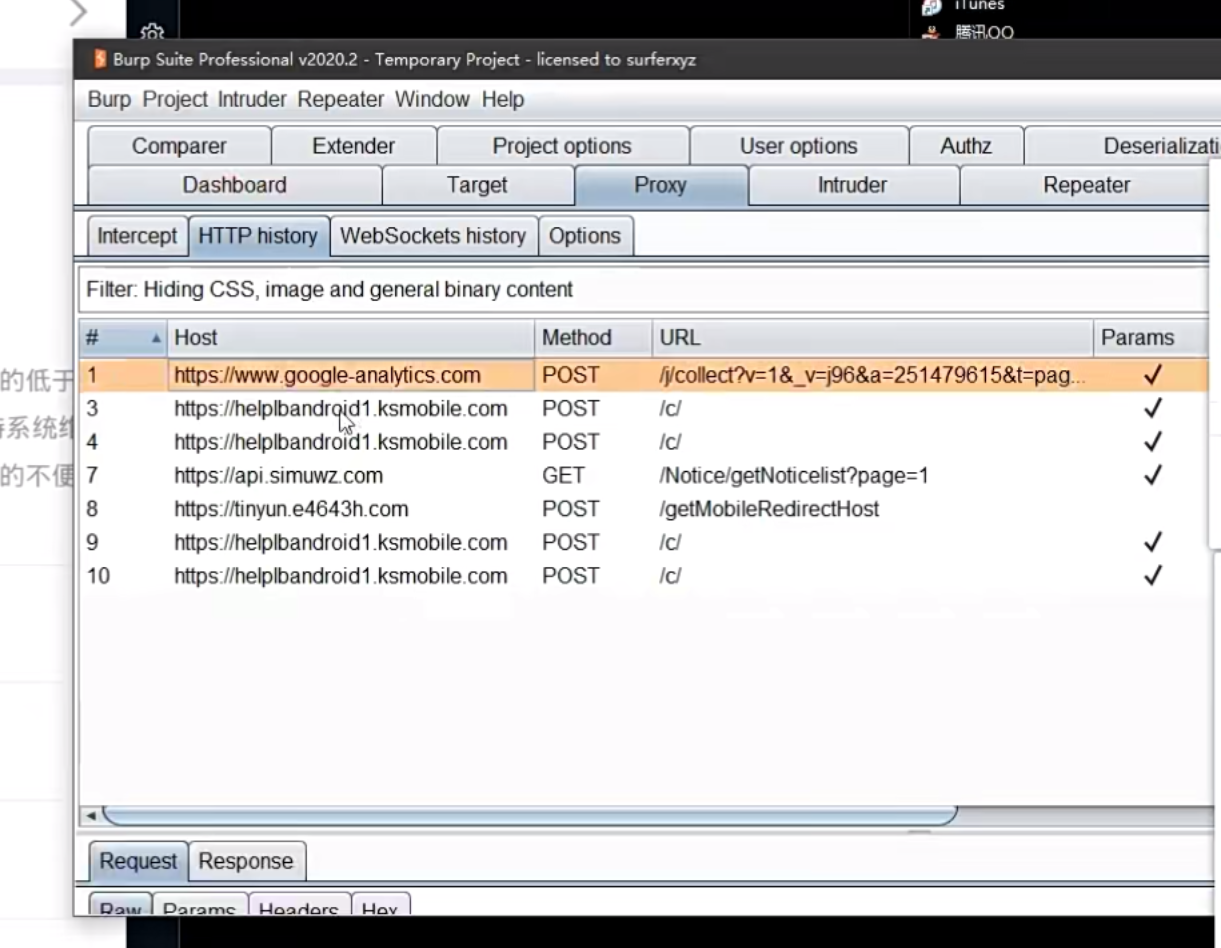Click the GET method cell

563,476
